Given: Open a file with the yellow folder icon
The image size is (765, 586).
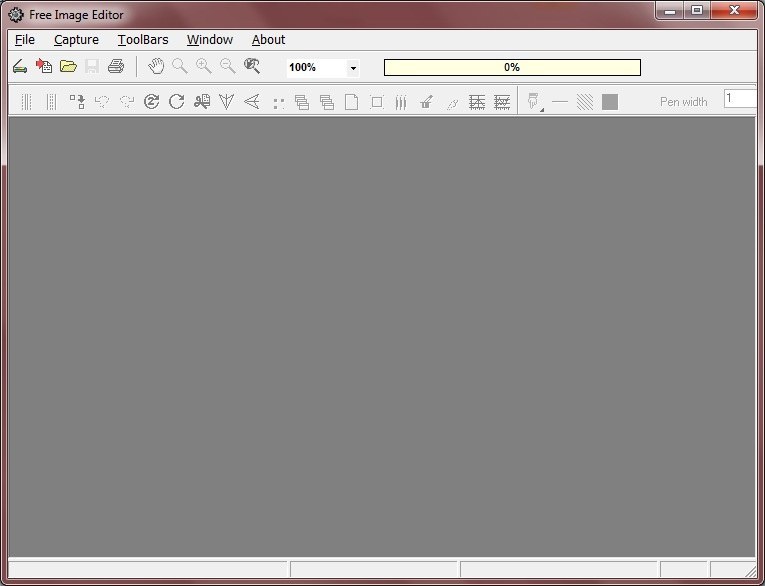Looking at the screenshot, I should 68,66.
